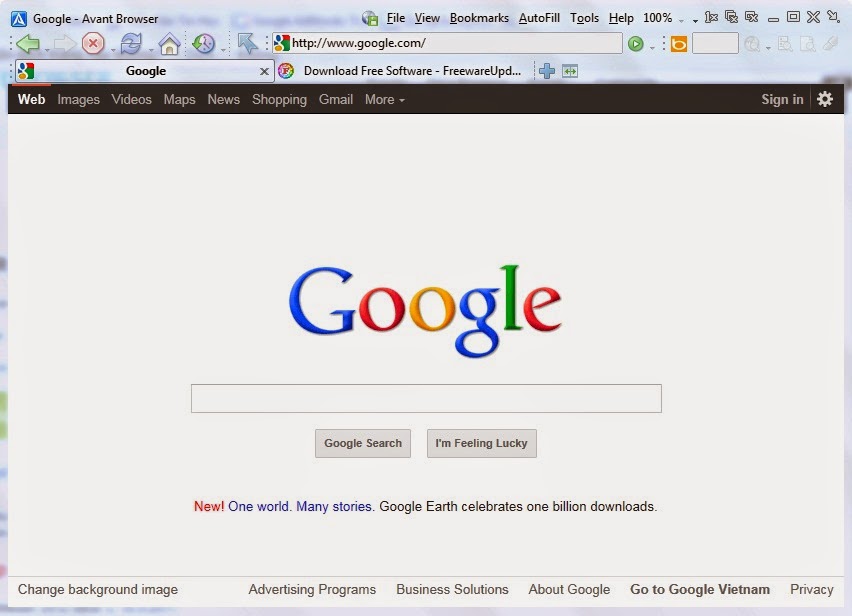Click the close other tabs icon

[752, 17]
